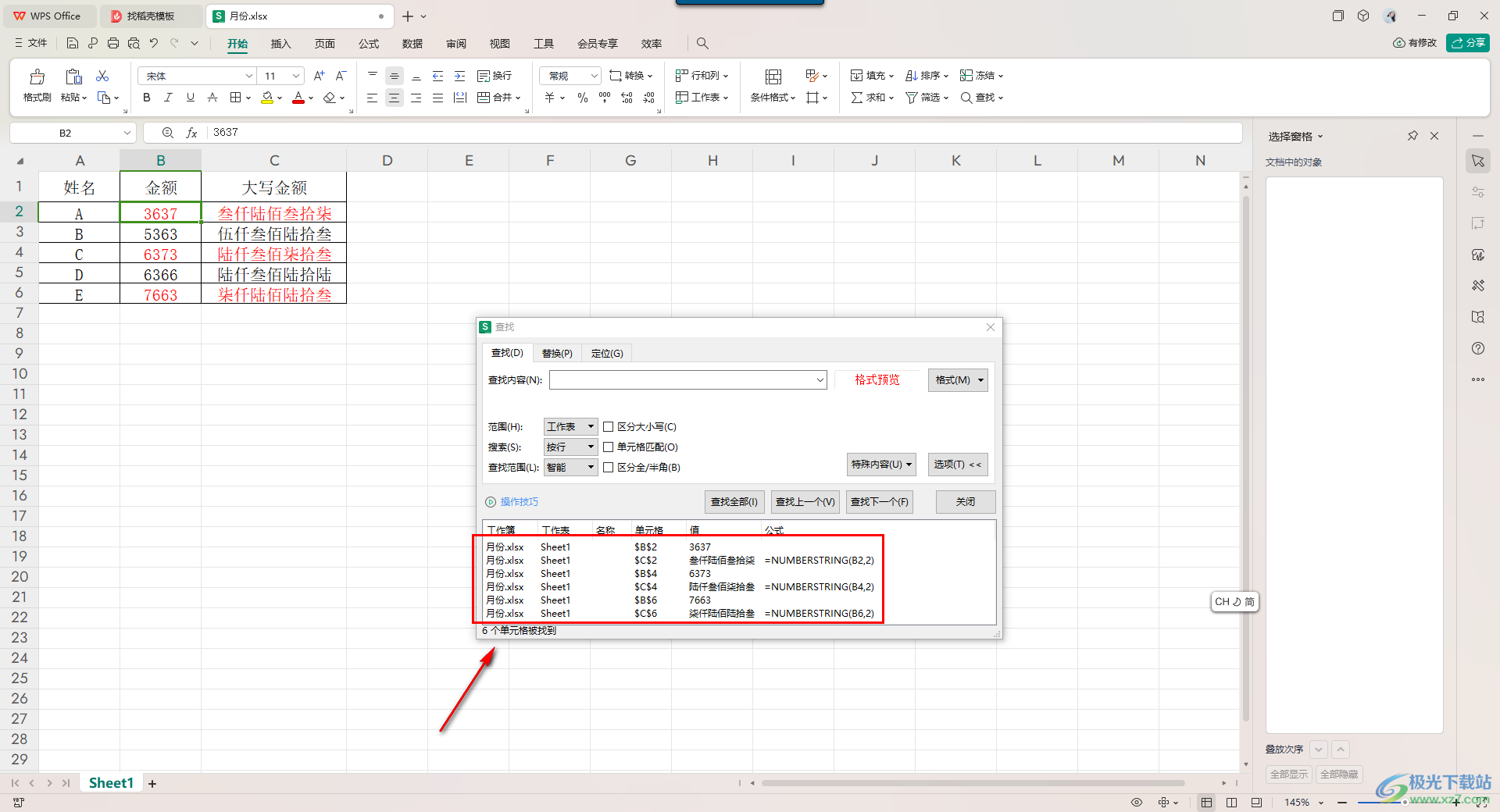
Task: Enable 区分全/半角 checkbox
Action: coord(609,468)
